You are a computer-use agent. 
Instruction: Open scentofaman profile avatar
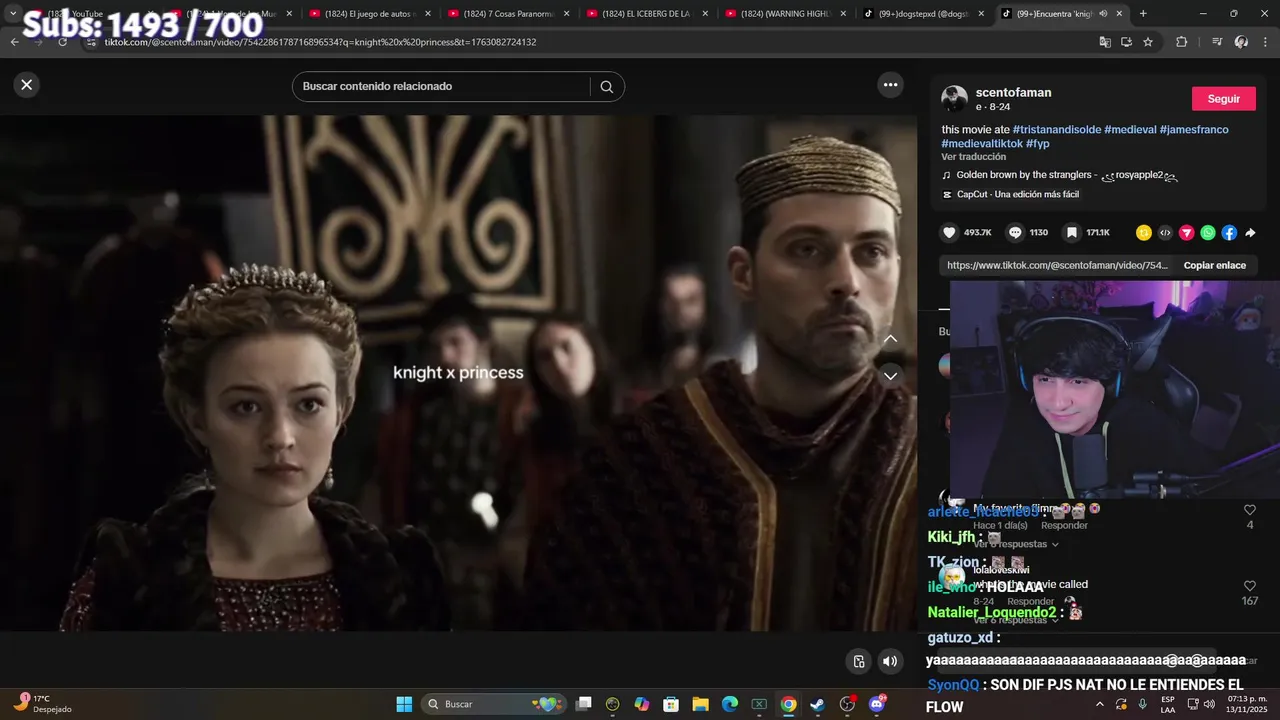pyautogui.click(x=955, y=99)
